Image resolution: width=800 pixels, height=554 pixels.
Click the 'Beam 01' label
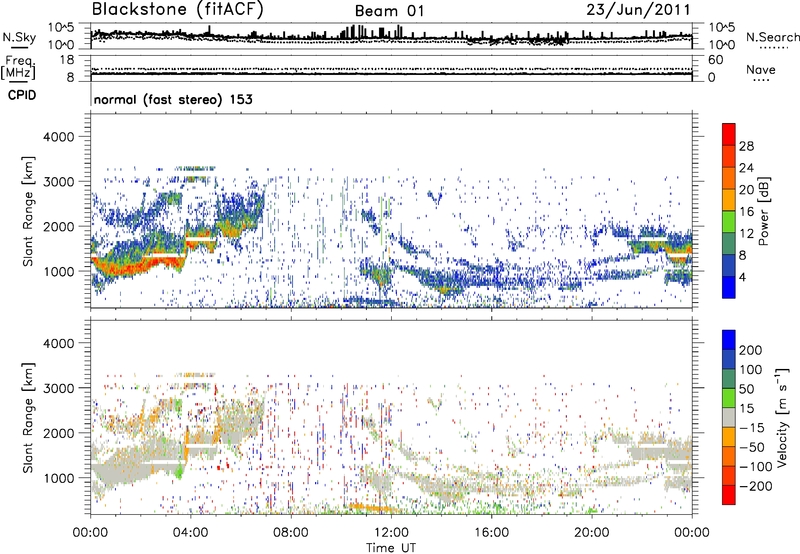pyautogui.click(x=389, y=11)
